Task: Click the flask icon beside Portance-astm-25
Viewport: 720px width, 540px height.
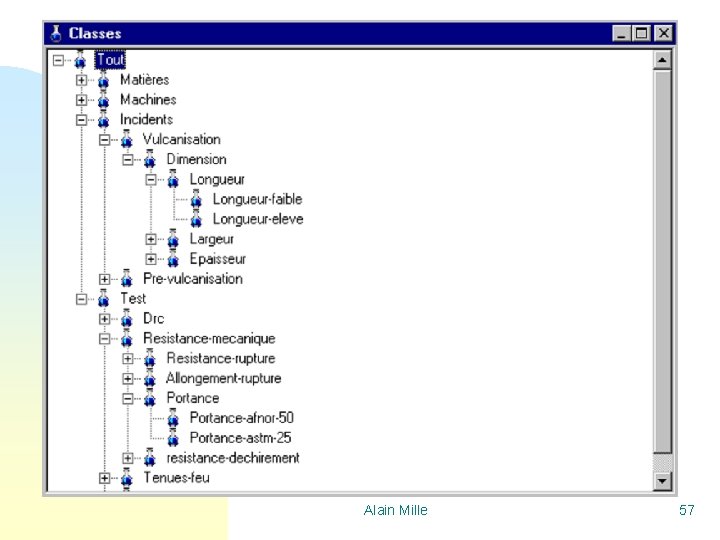Action: 173,438
